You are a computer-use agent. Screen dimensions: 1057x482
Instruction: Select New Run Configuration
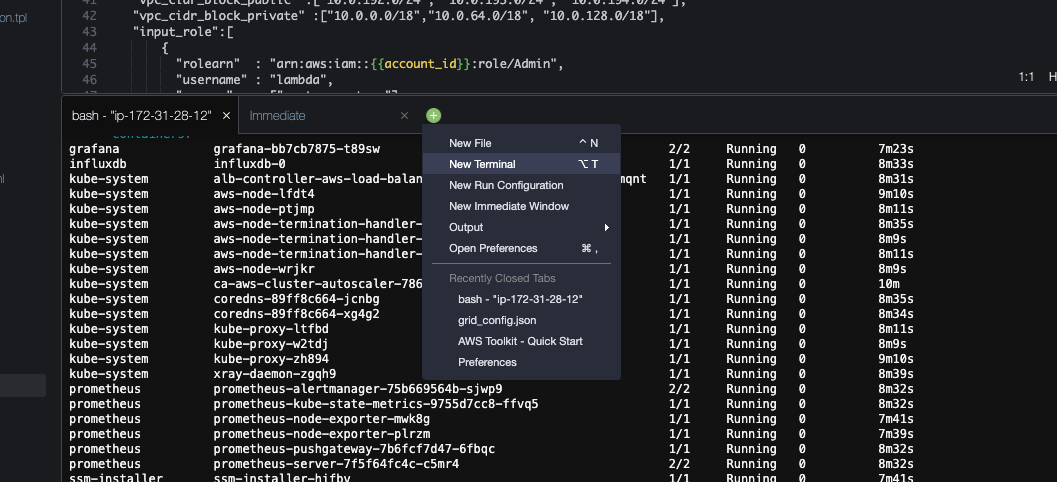506,185
